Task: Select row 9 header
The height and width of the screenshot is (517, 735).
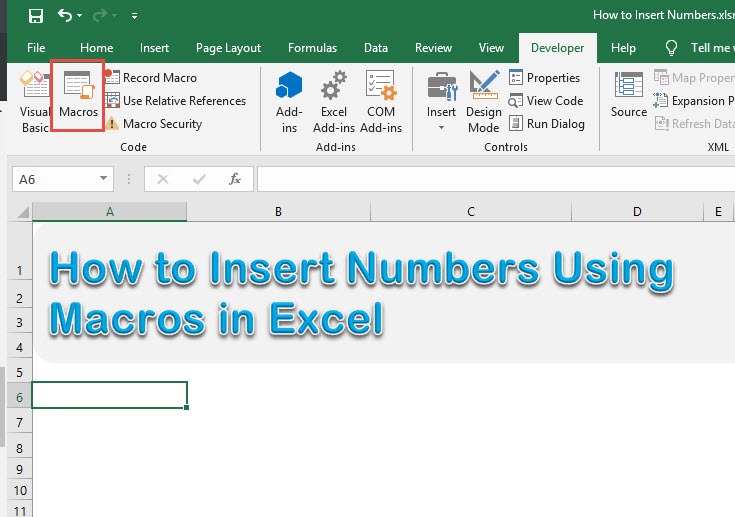Action: 19,469
